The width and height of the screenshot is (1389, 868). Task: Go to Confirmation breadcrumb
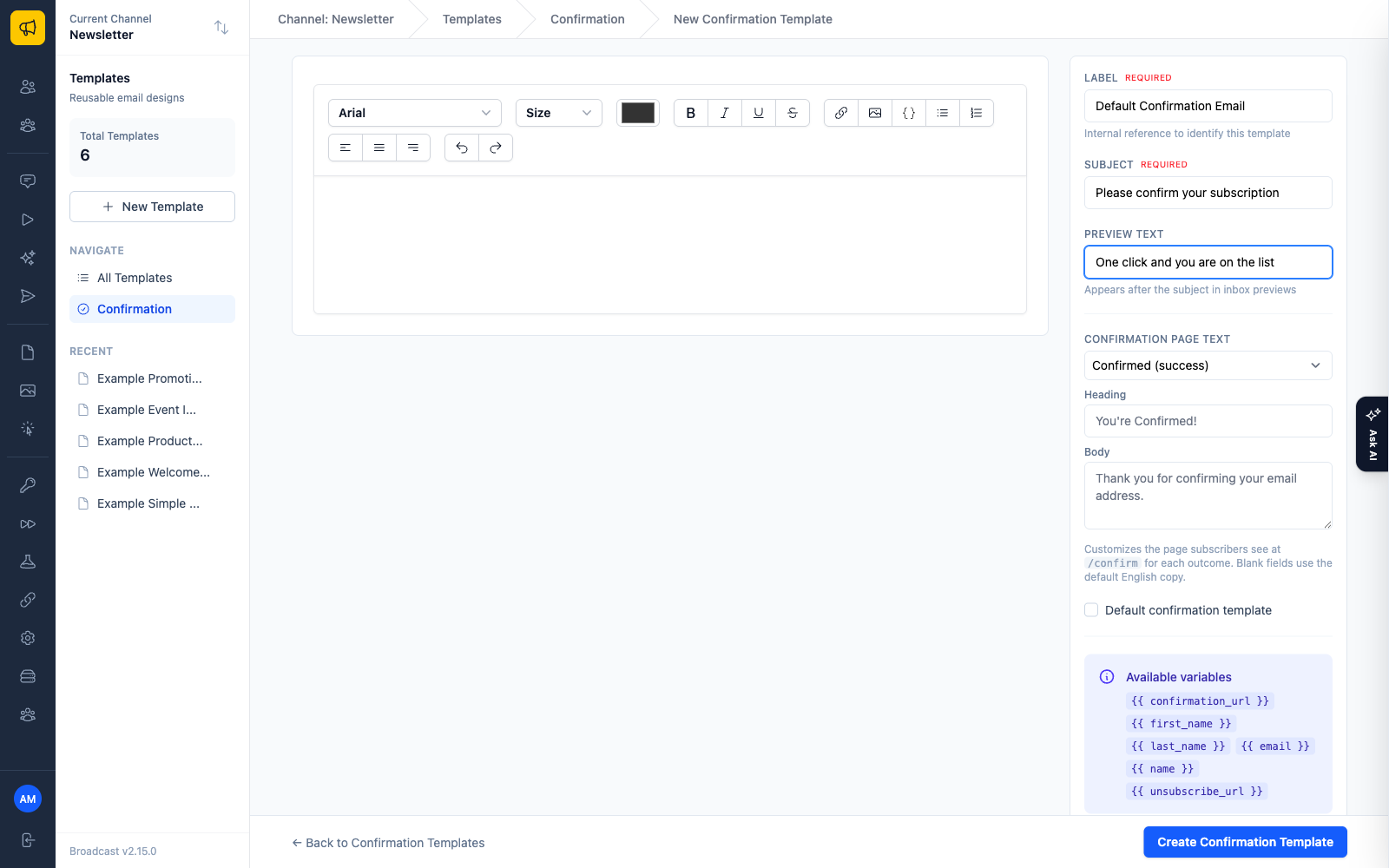(588, 19)
